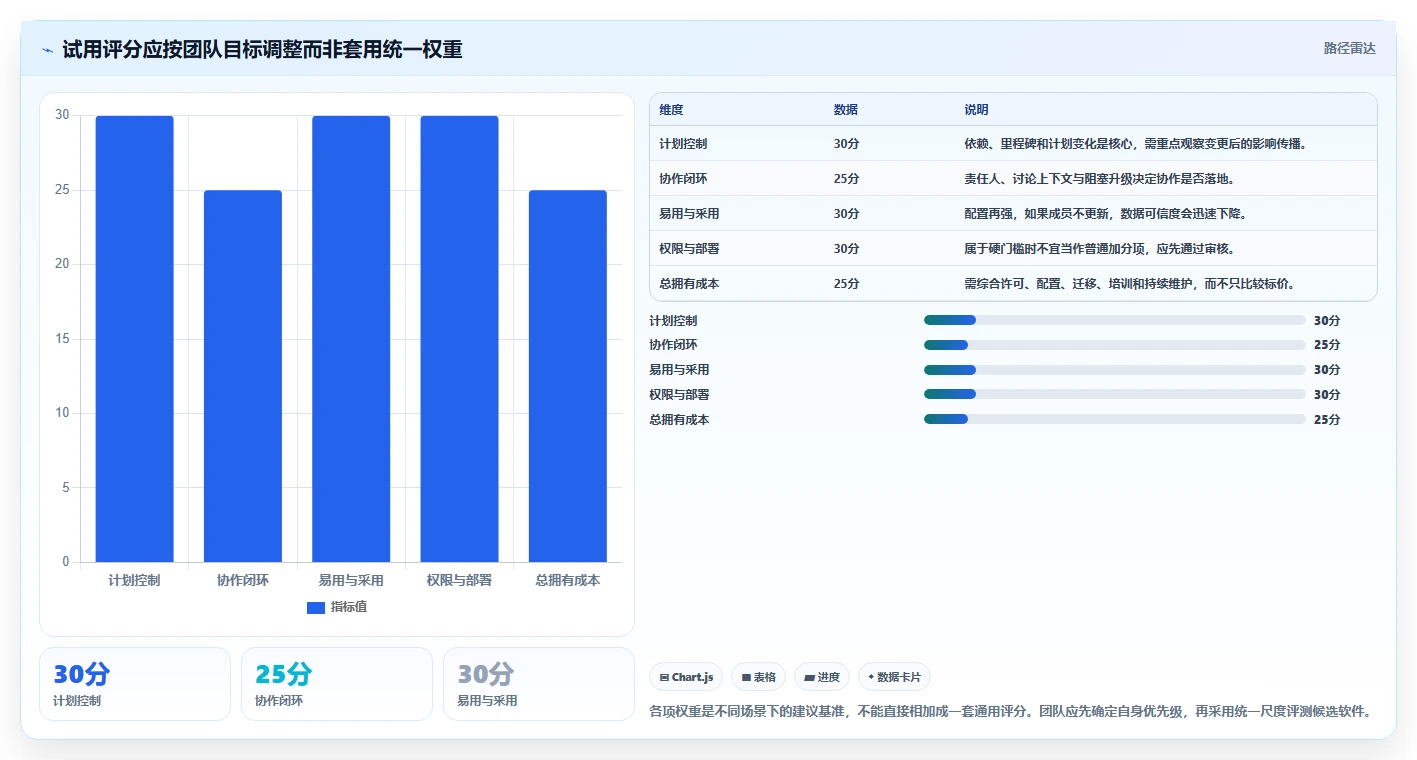Select the 易用与采用 bar in the chart

351,339
